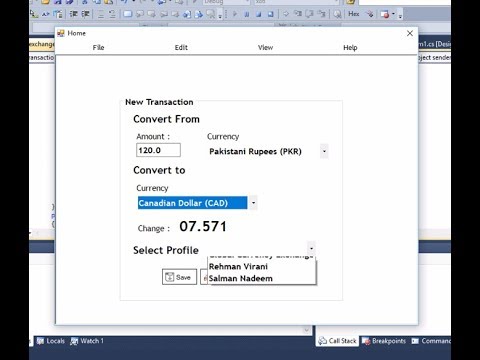Click scroll down arrow in Locals panel
Viewport: 480px width, 360px height.
click(x=307, y=330)
